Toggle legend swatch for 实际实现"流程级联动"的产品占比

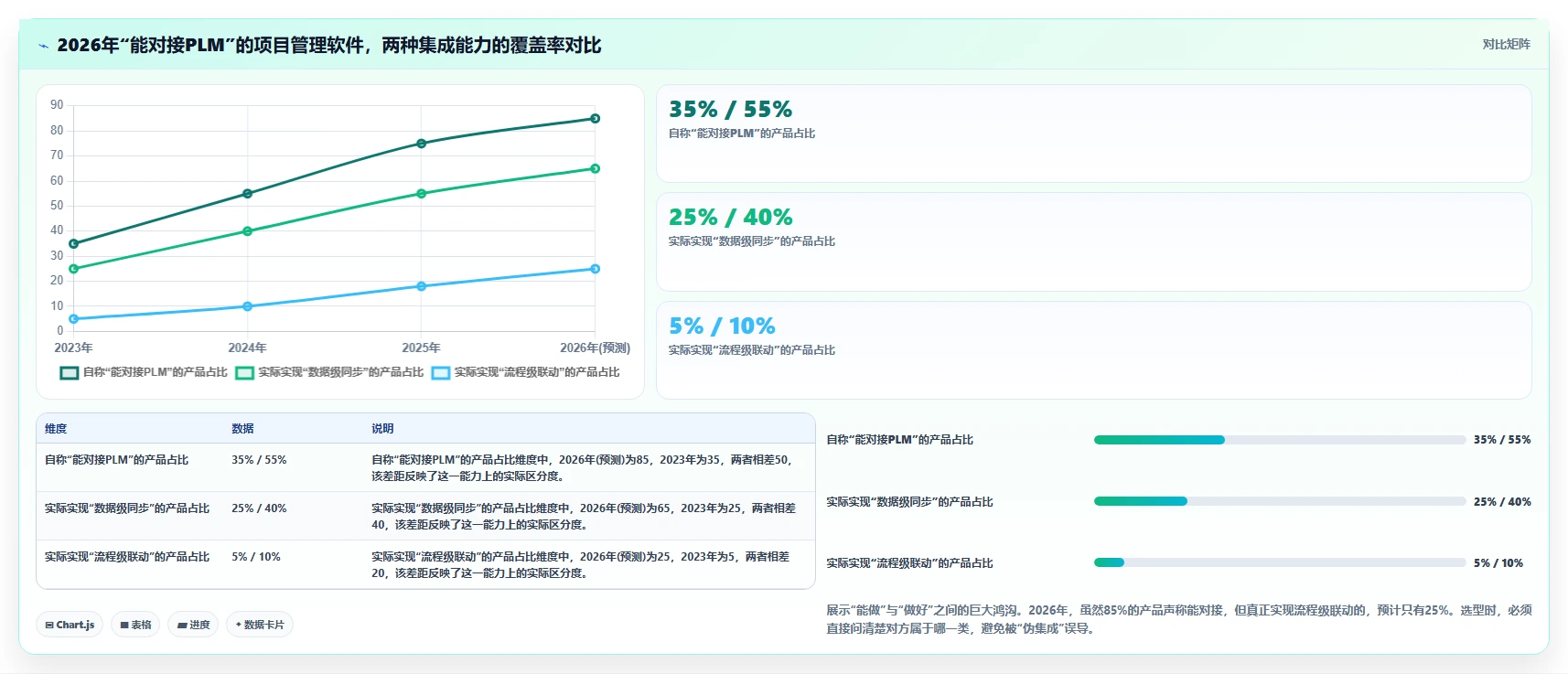click(x=441, y=372)
